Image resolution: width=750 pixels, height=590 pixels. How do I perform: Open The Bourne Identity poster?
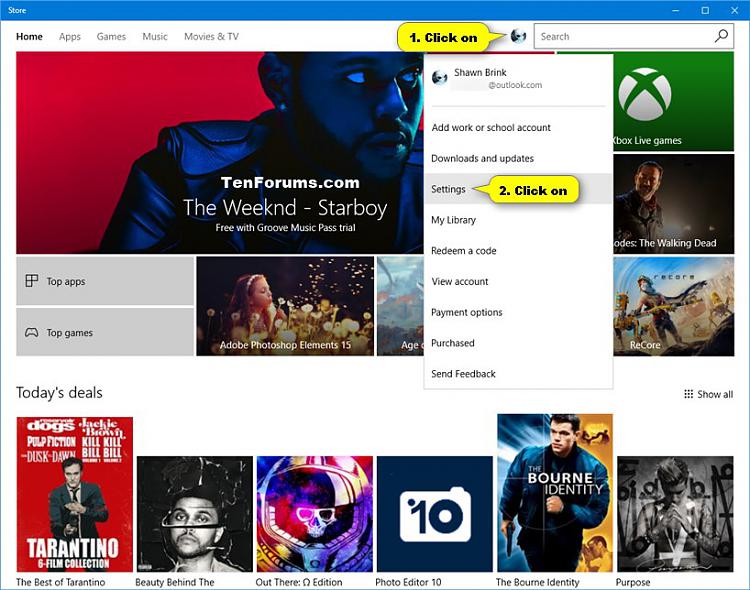coord(555,493)
